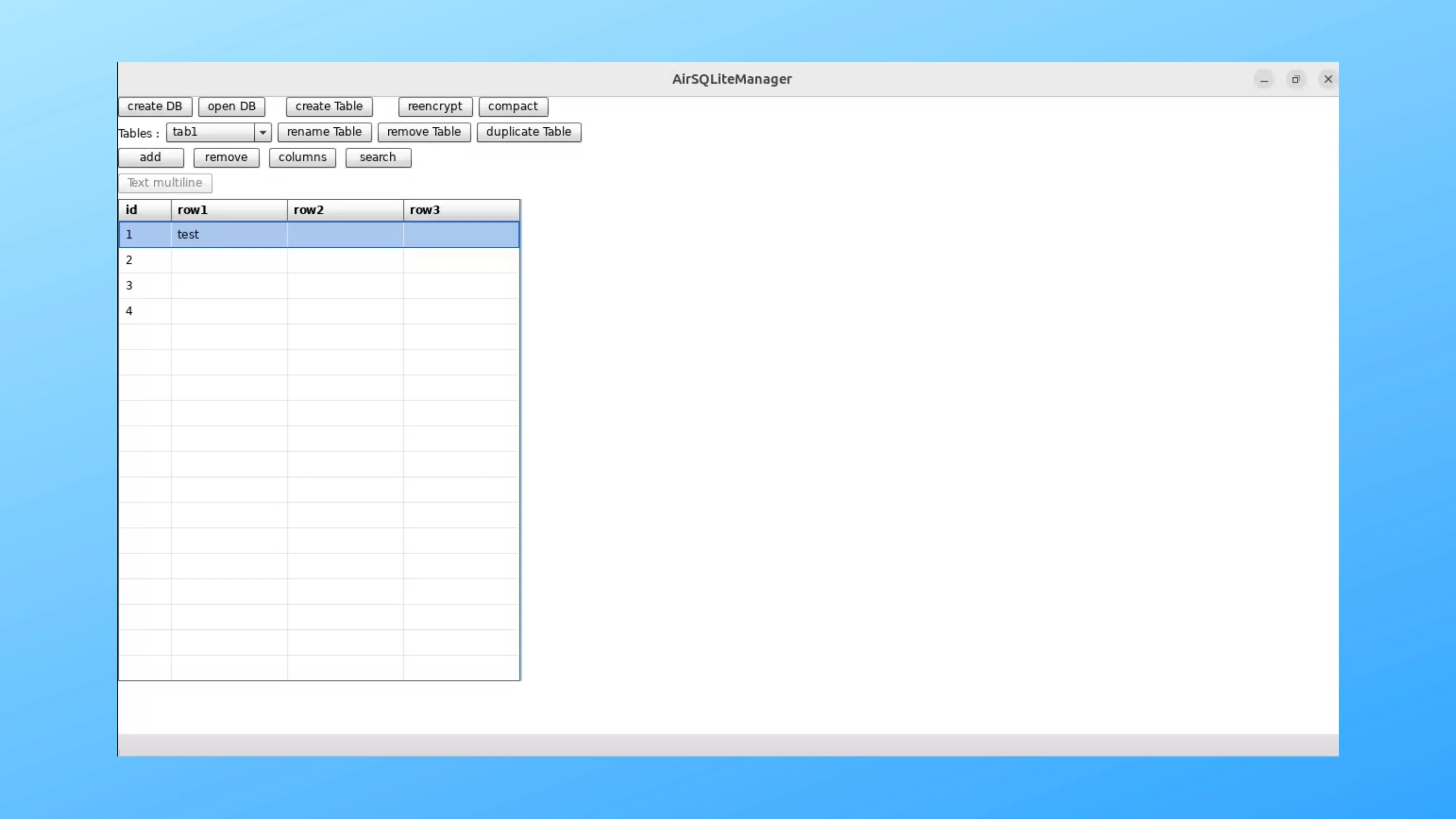Click the Text multiline field
Image resolution: width=1456 pixels, height=819 pixels.
164,183
